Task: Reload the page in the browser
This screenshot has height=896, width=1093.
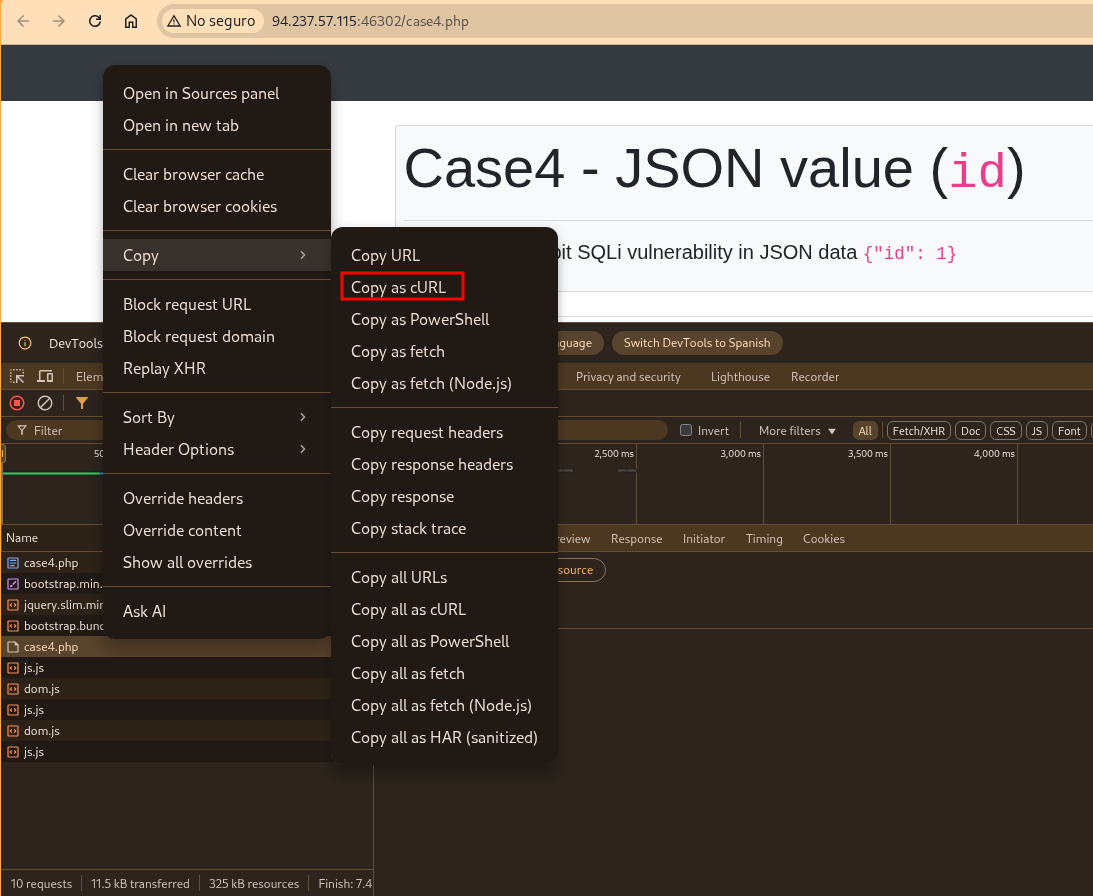Action: point(95,21)
